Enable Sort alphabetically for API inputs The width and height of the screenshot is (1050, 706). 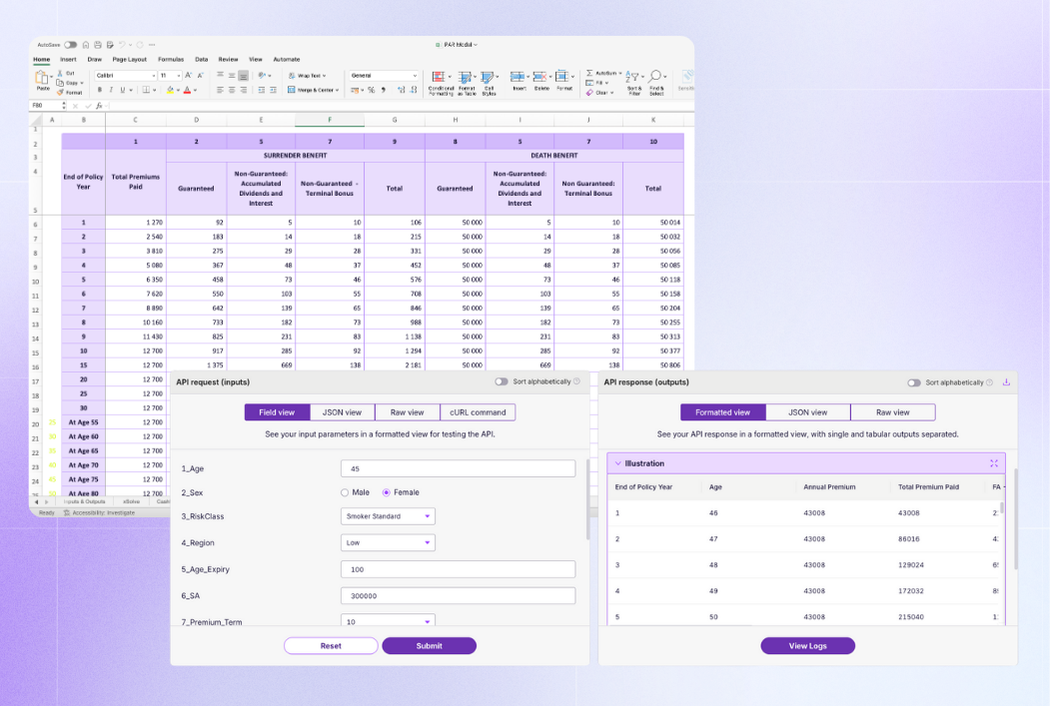point(501,382)
